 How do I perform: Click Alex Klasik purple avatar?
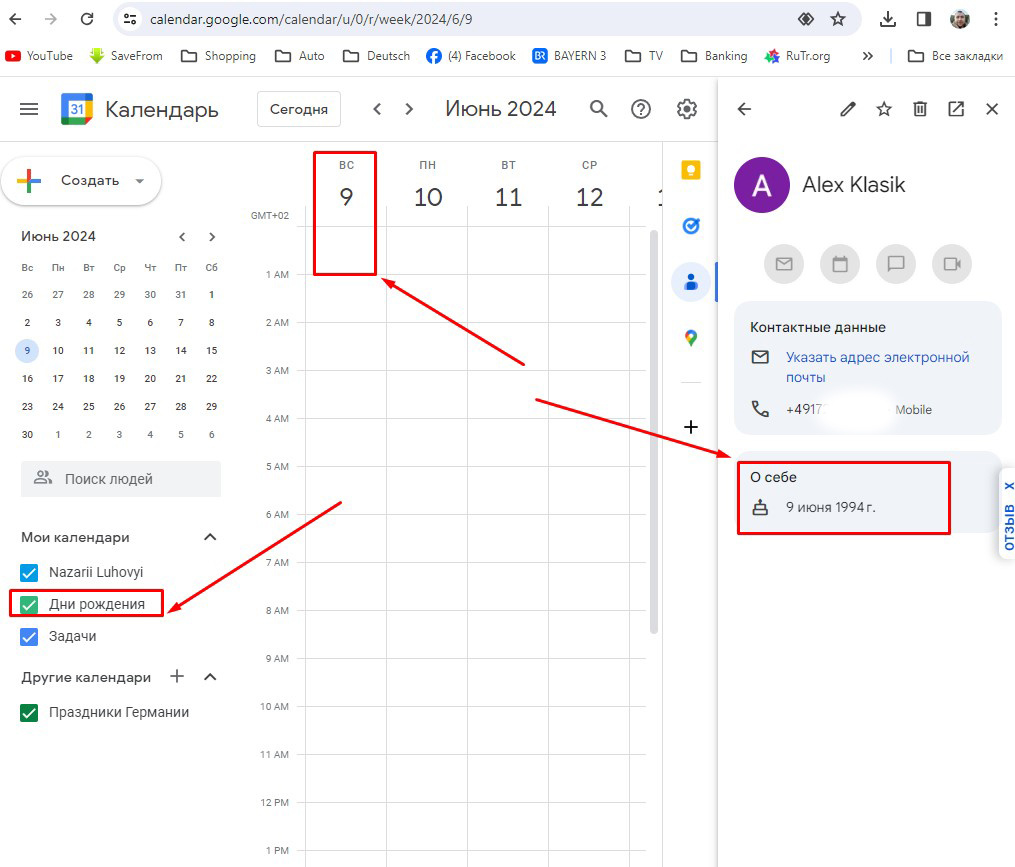pos(762,185)
